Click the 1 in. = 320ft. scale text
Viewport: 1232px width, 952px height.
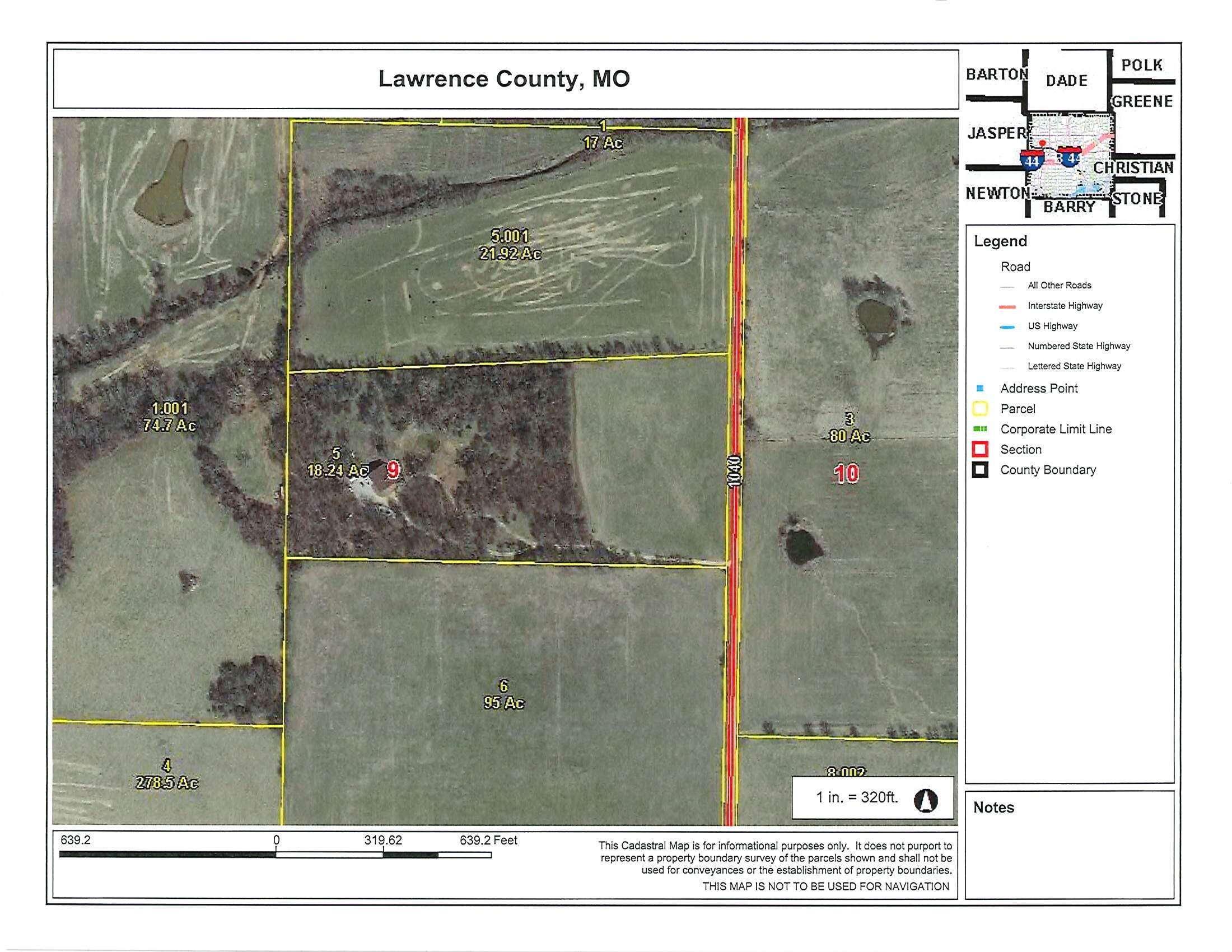tap(857, 797)
